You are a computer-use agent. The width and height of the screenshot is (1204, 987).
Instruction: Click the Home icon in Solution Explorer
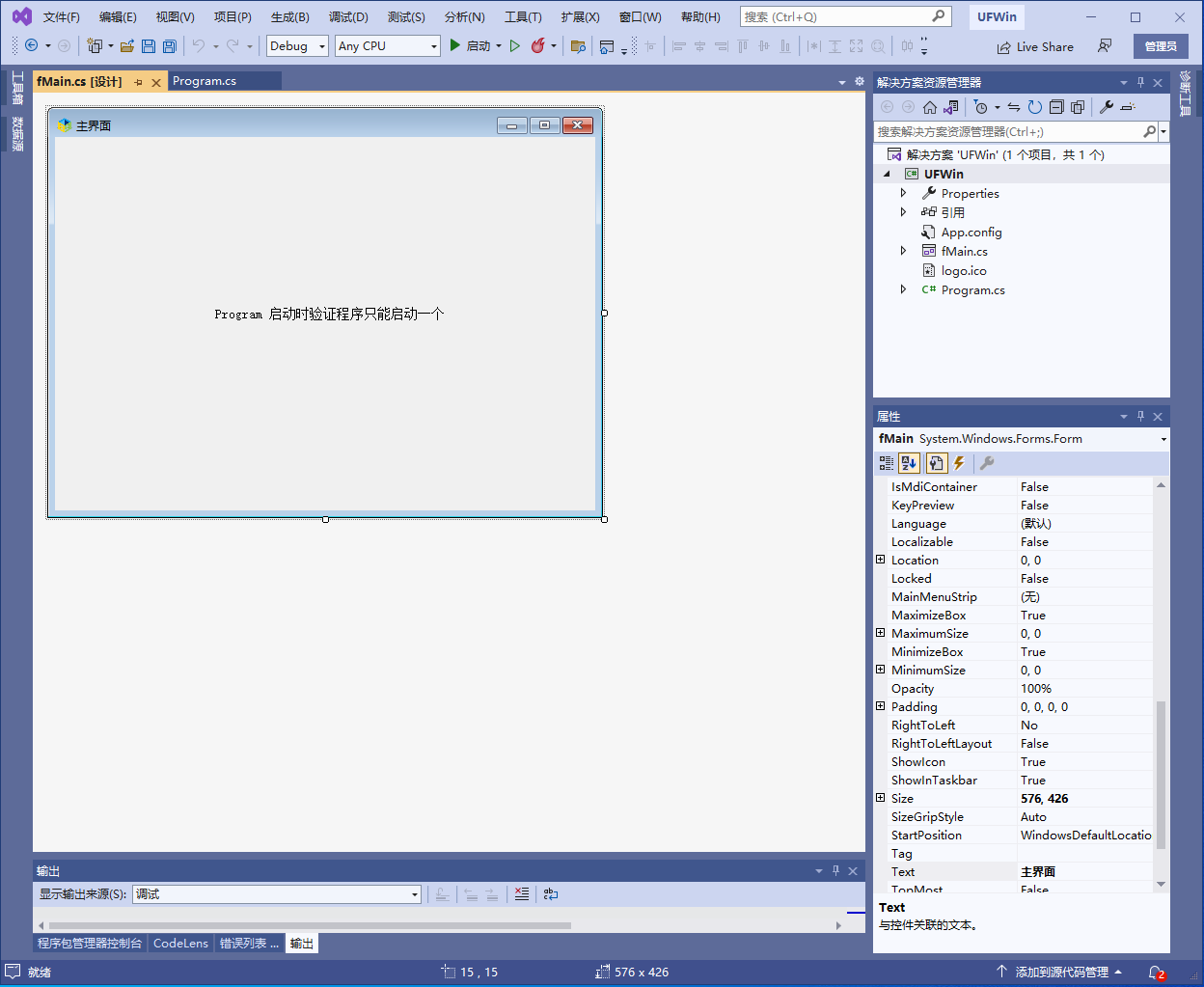pyautogui.click(x=930, y=107)
